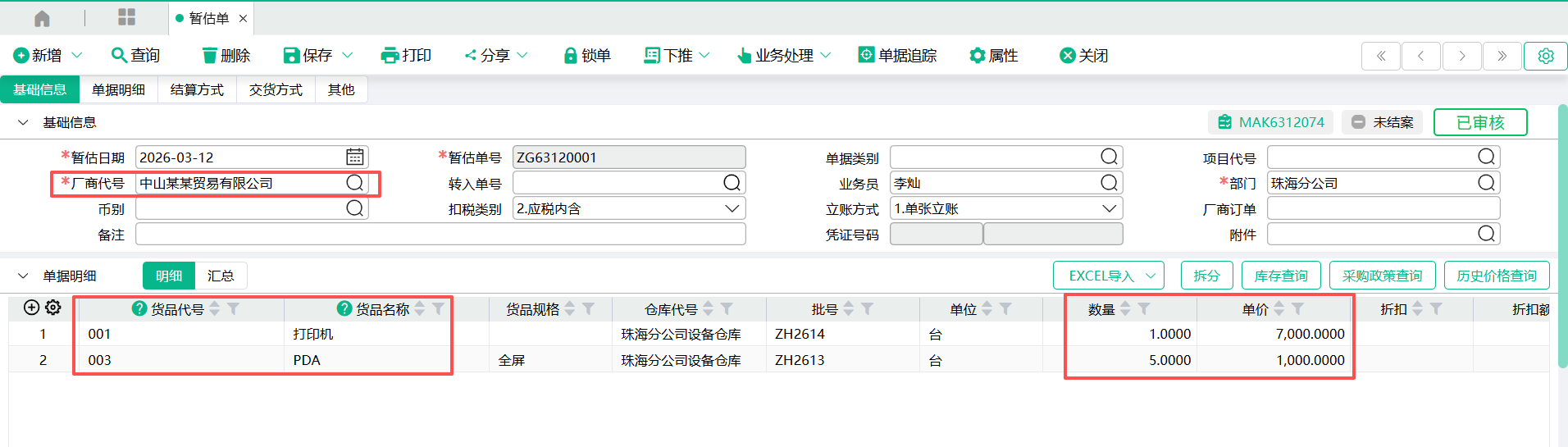This screenshot has height=447, width=1568.
Task: Go to the previous record arrow
Action: [x=1421, y=56]
